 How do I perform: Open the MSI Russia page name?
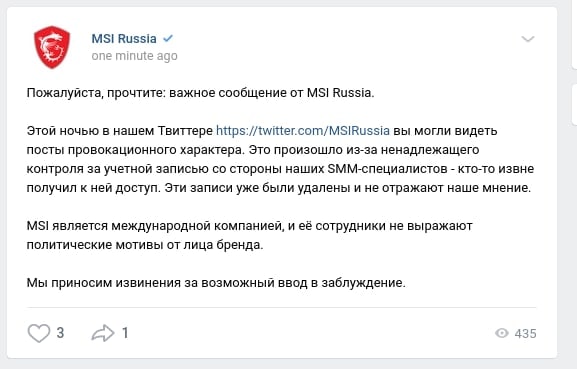click(124, 39)
